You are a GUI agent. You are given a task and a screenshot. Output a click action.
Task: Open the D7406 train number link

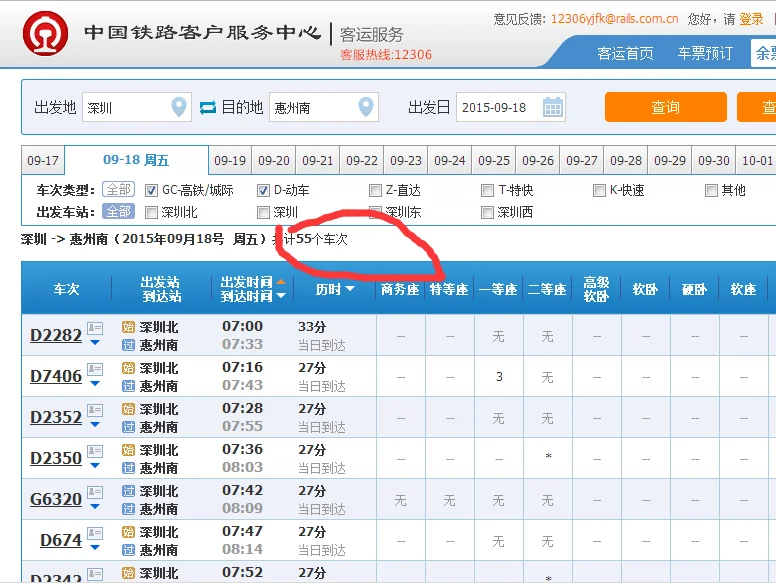click(x=56, y=376)
